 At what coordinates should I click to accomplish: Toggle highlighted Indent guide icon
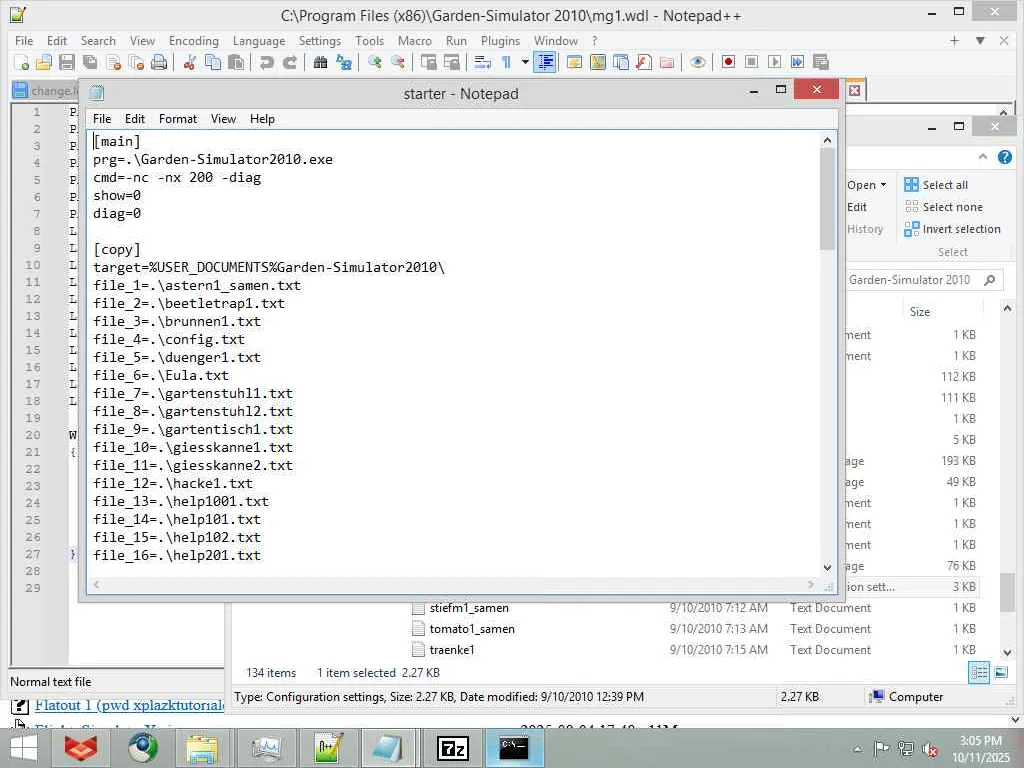pyautogui.click(x=545, y=62)
